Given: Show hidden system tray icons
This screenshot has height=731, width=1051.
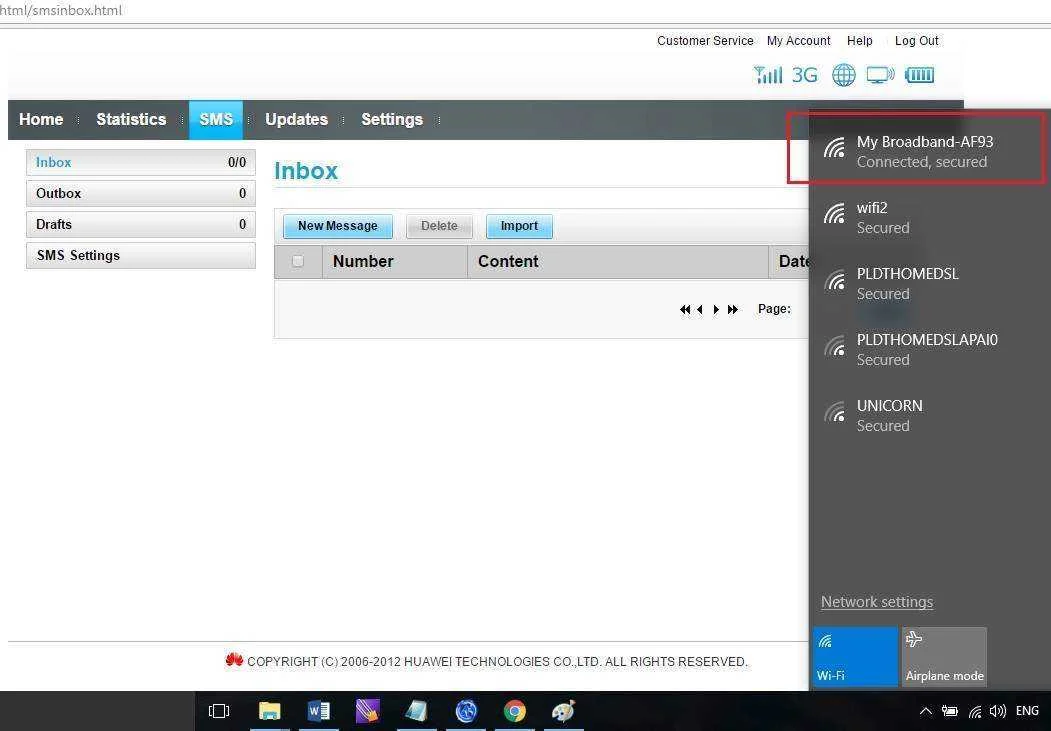Looking at the screenshot, I should click(x=926, y=712).
